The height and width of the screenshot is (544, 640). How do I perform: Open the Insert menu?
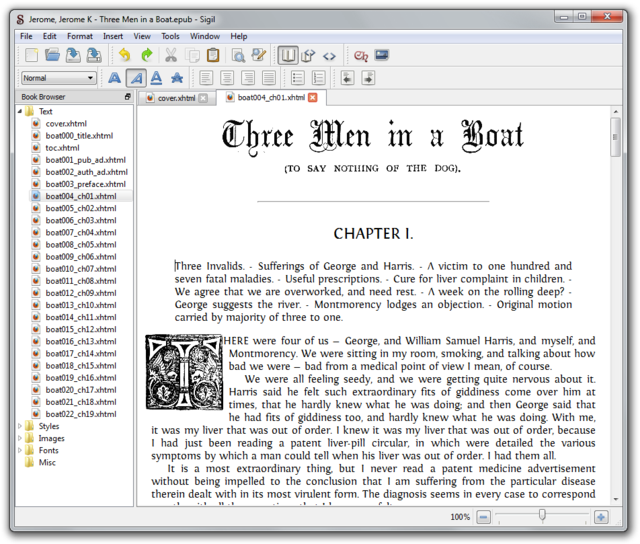[113, 36]
